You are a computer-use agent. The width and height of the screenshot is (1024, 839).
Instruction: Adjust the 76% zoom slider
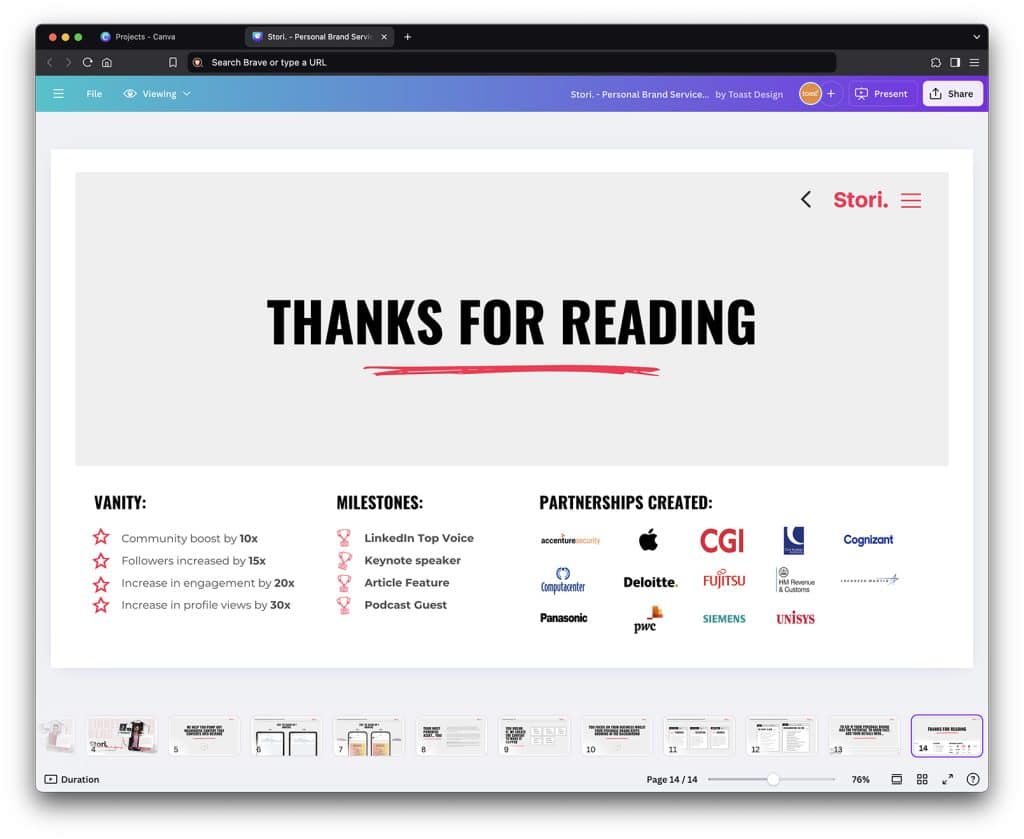pyautogui.click(x=772, y=779)
